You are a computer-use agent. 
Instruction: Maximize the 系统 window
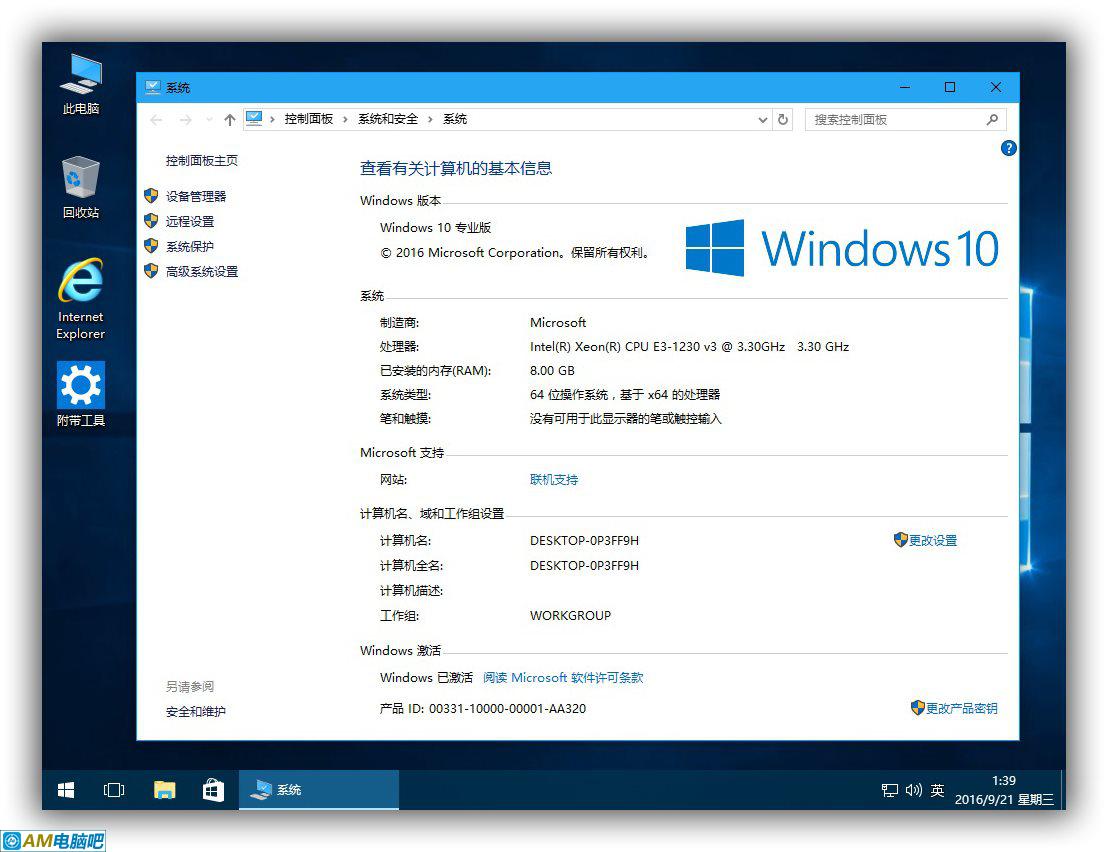pyautogui.click(x=950, y=87)
